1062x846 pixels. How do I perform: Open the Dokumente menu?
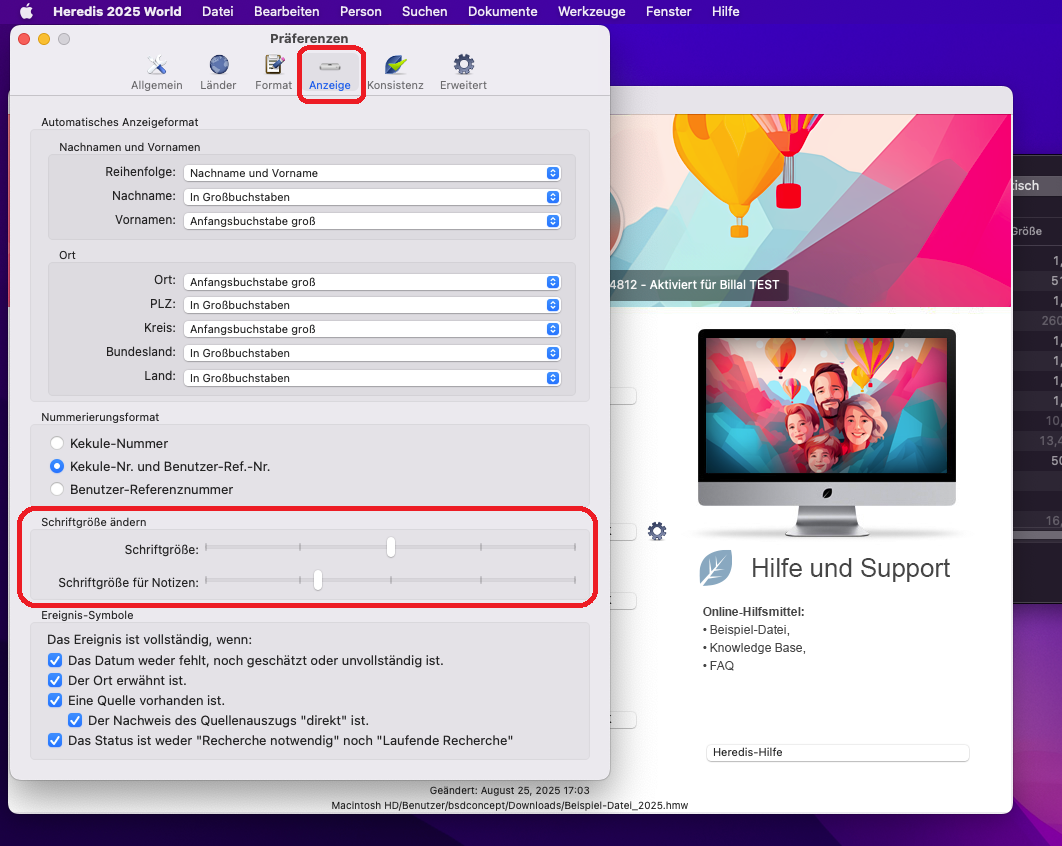(502, 12)
